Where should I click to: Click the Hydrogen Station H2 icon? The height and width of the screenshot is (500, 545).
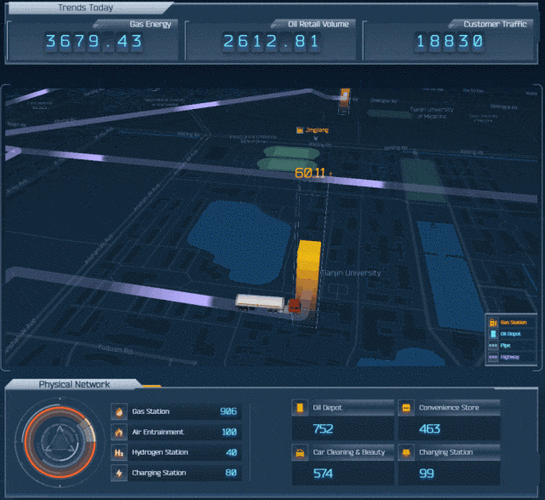(x=119, y=453)
